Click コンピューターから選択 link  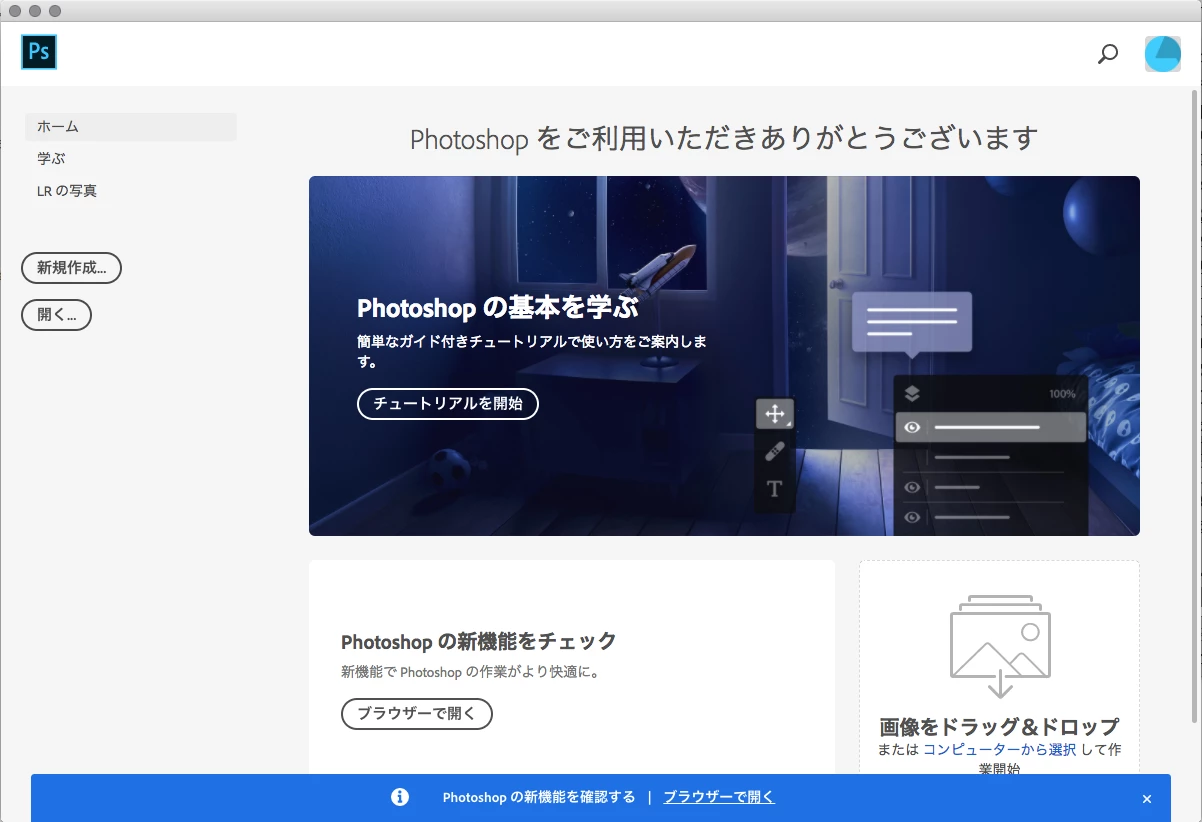click(999, 749)
